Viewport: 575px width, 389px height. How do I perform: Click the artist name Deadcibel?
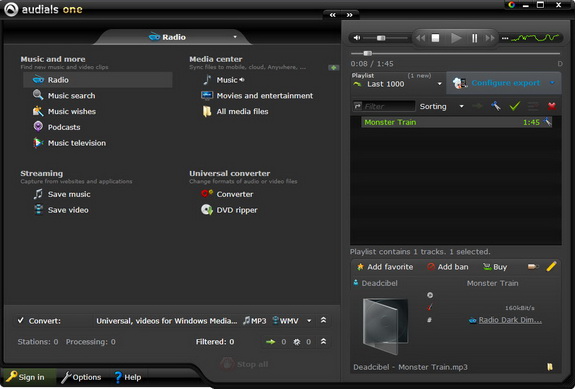tap(379, 283)
